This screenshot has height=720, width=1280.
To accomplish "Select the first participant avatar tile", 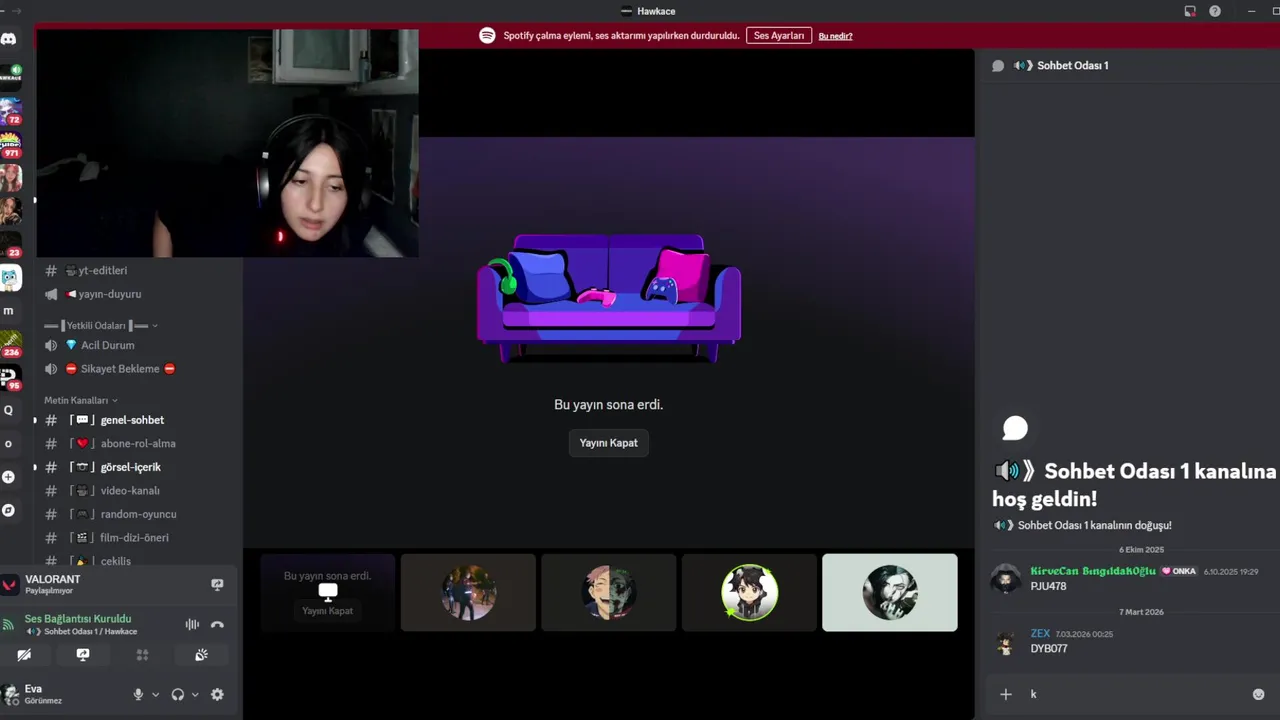I will [468, 593].
